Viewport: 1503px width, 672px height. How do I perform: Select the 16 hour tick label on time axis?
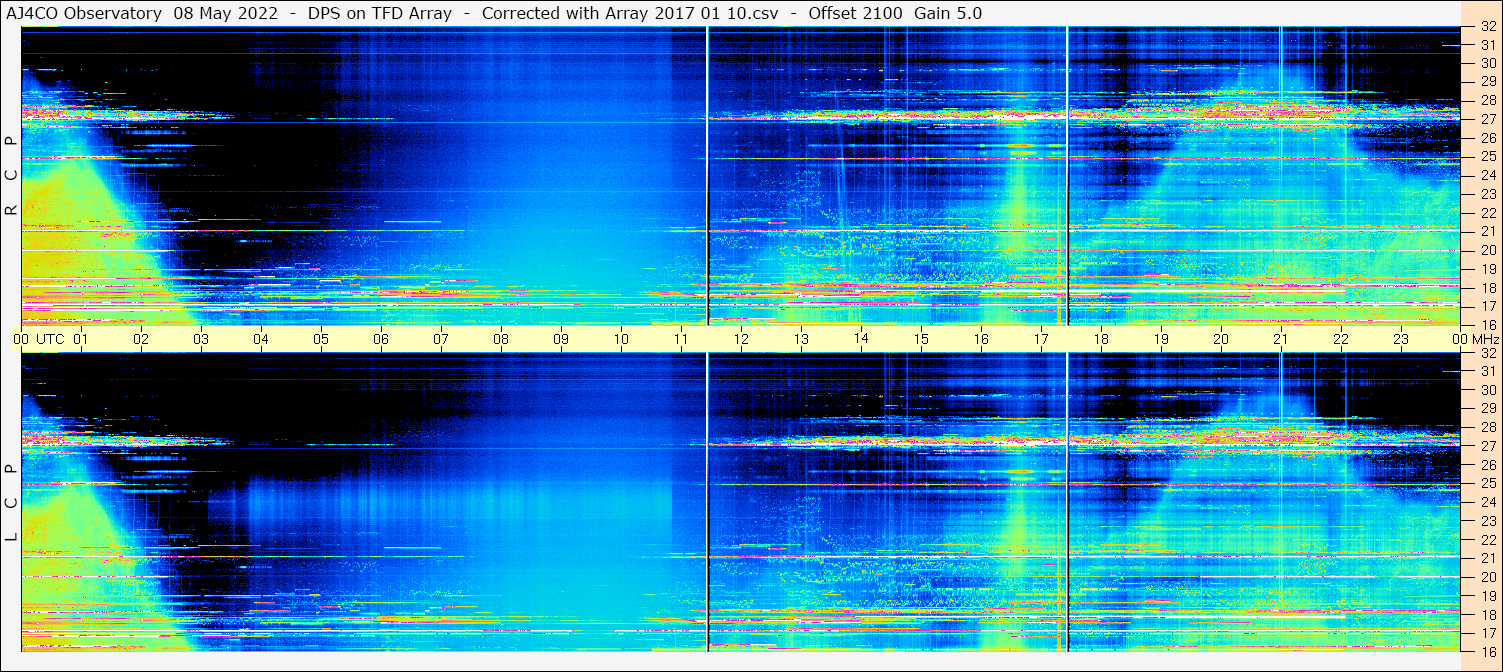tap(981, 339)
